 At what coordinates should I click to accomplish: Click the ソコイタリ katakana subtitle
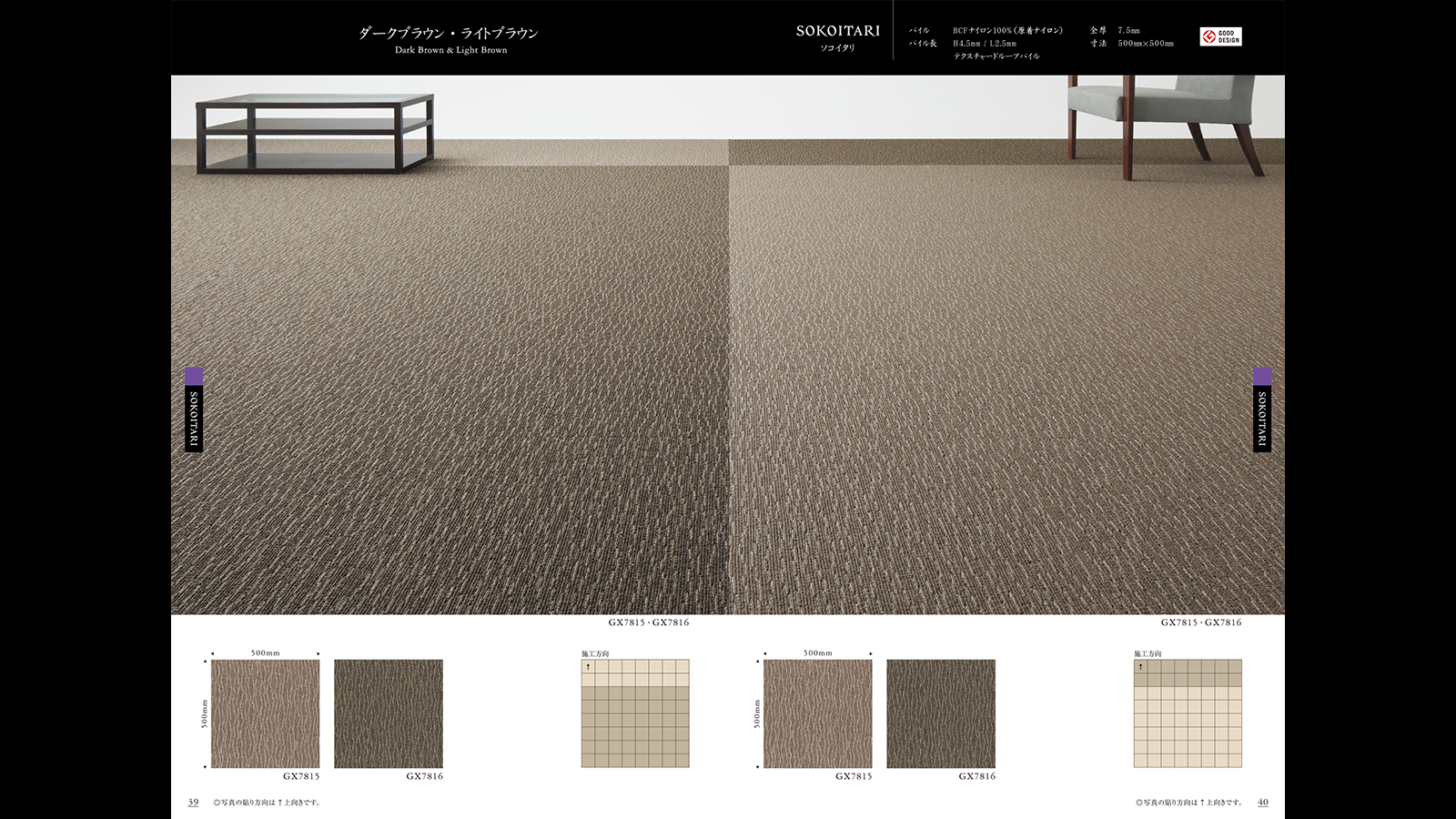[838, 47]
